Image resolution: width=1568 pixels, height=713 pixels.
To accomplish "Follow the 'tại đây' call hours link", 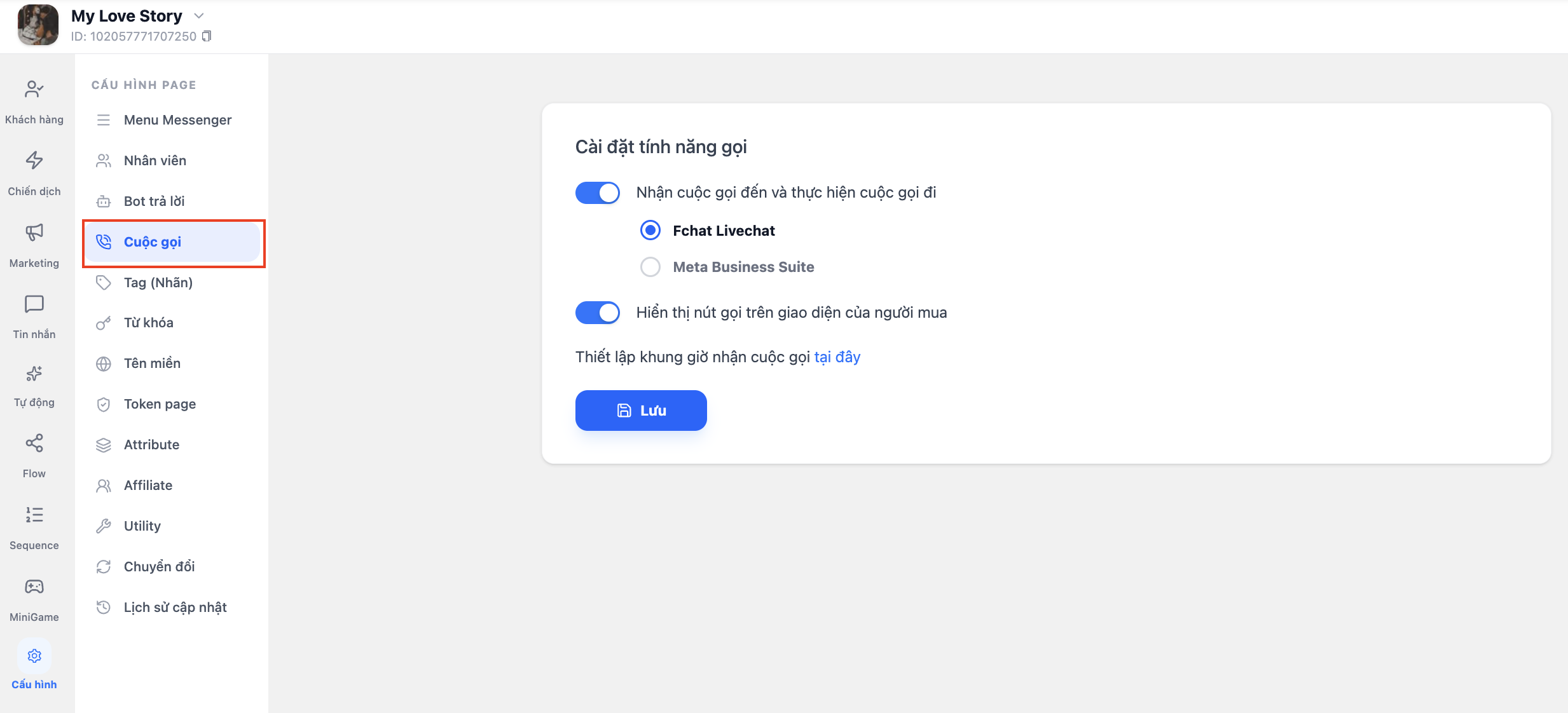I will 837,357.
